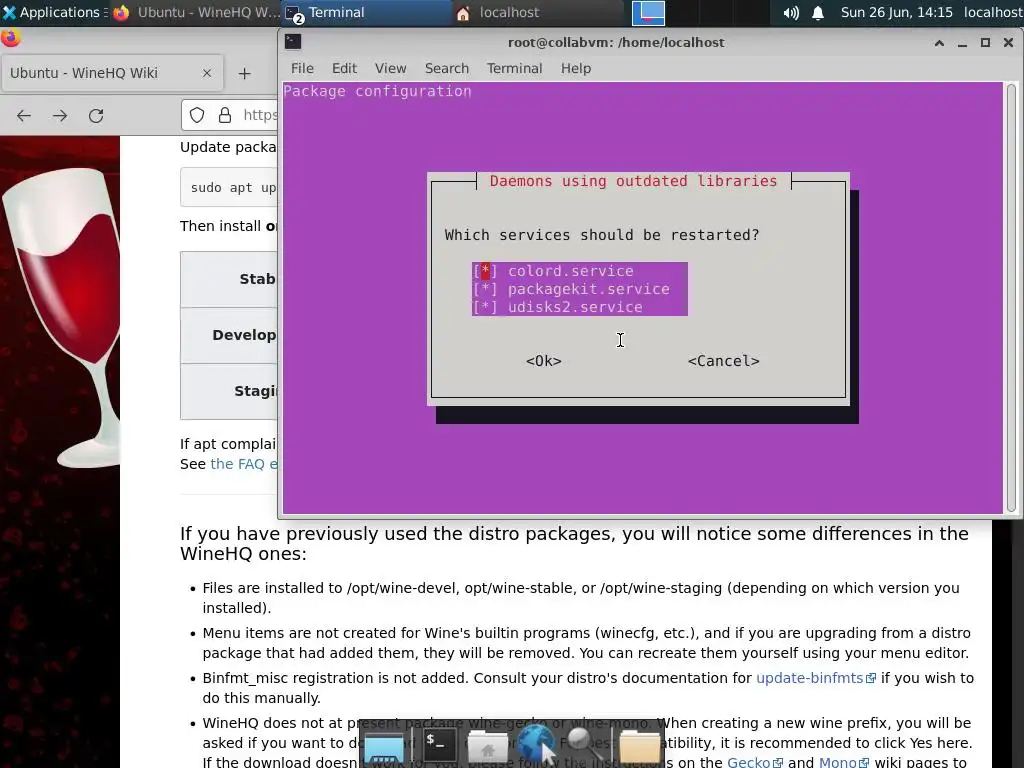
Task: Click the localhost user label in panel
Action: coord(993,12)
